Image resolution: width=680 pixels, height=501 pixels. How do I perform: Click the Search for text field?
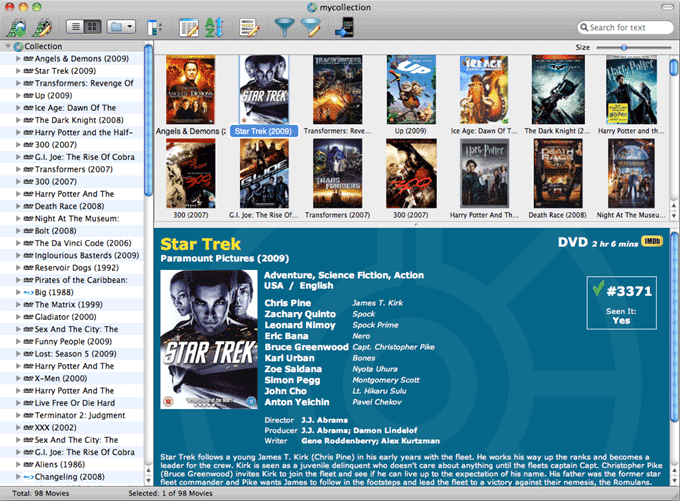[x=625, y=27]
